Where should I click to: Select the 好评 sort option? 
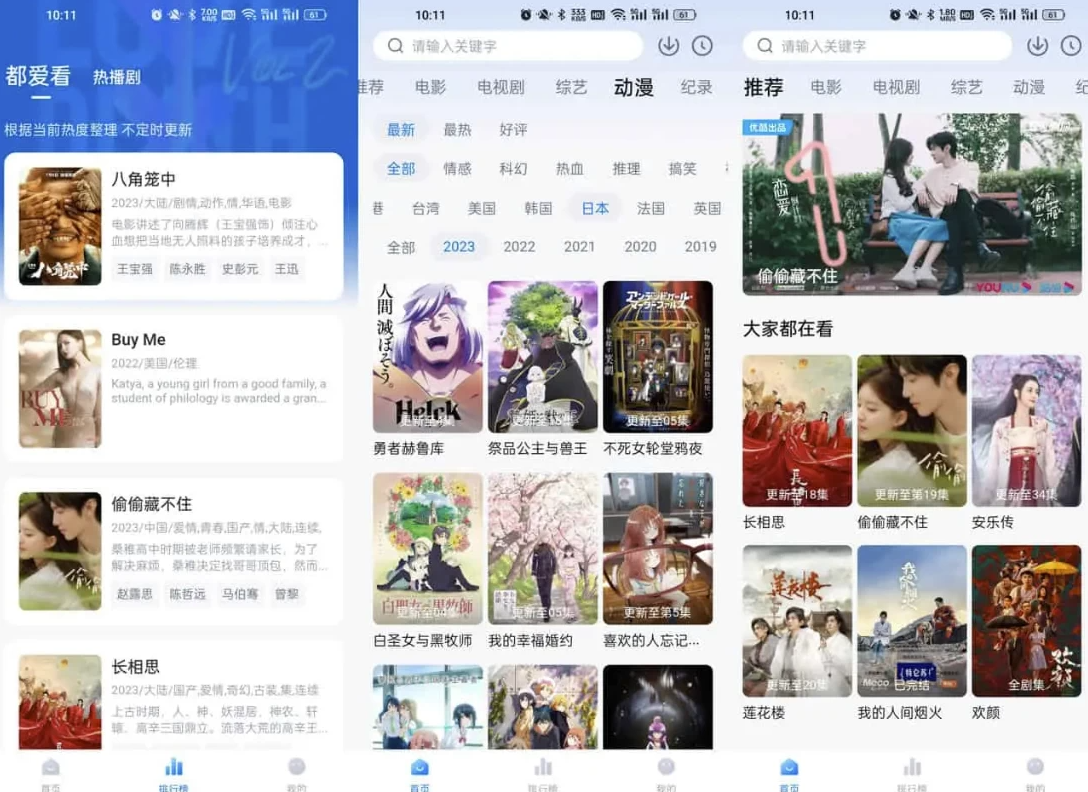(513, 129)
